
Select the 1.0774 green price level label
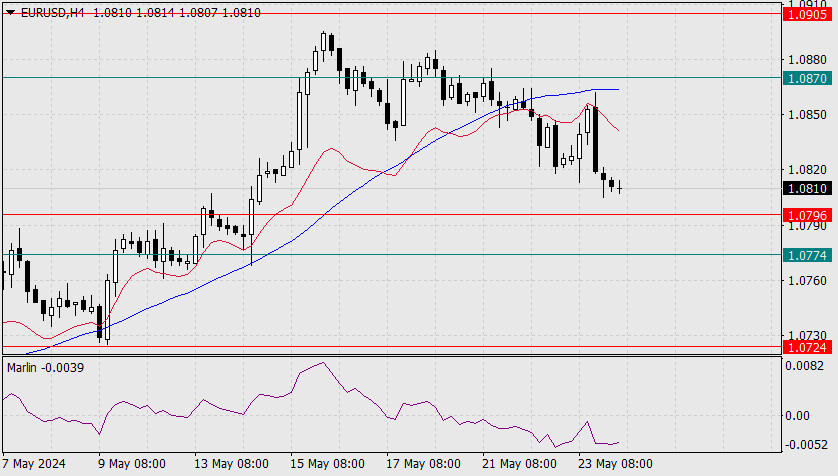coord(808,255)
